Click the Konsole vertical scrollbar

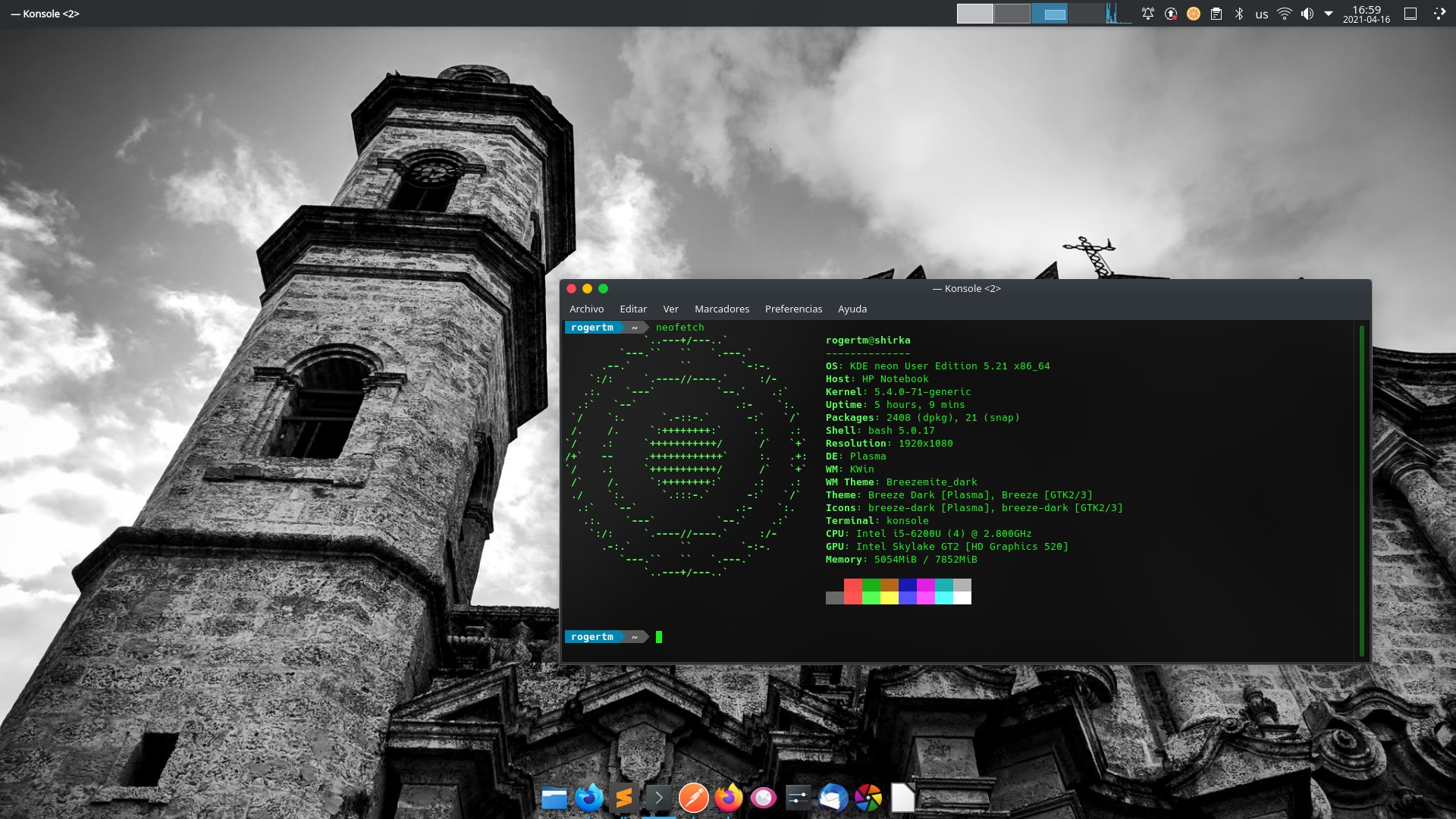(x=1362, y=490)
